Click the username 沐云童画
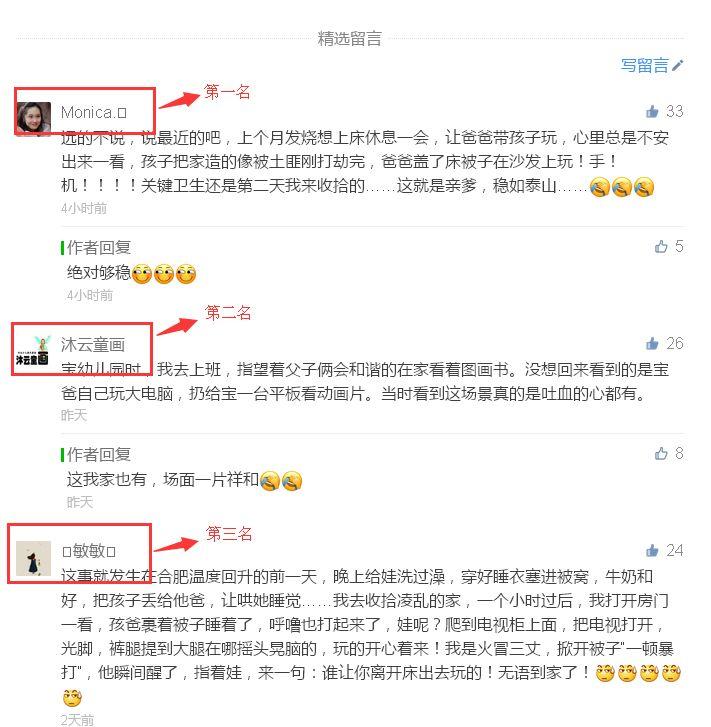 click(93, 344)
